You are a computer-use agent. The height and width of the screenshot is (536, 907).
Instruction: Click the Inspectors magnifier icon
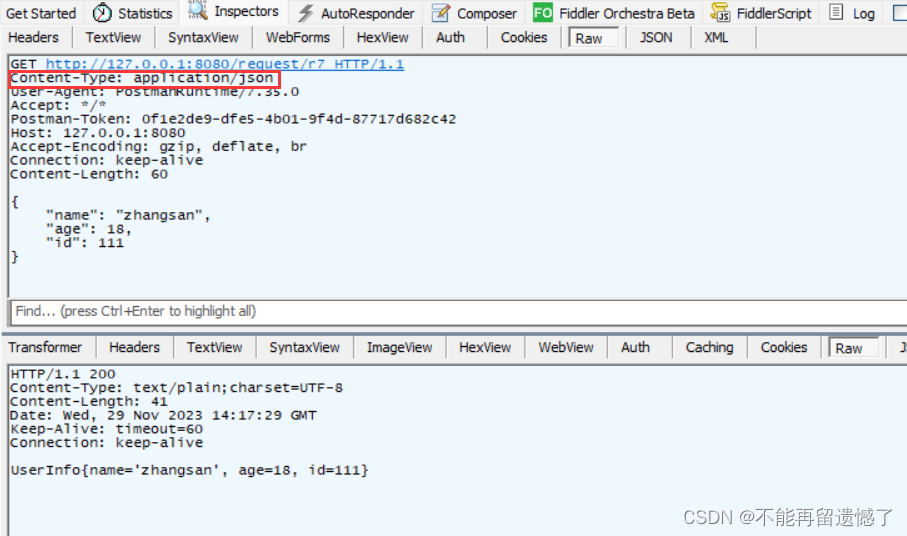[198, 10]
